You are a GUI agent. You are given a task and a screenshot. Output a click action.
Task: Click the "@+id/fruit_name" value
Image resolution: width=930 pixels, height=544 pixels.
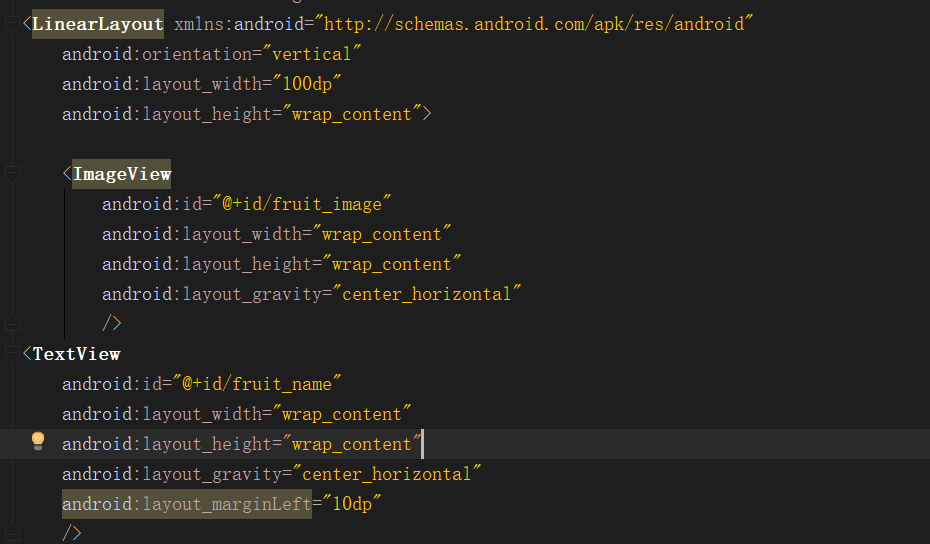(257, 384)
